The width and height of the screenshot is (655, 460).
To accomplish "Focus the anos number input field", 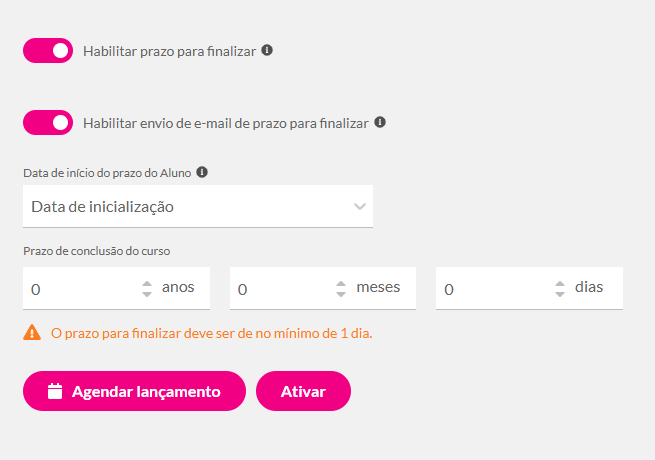I will point(82,289).
